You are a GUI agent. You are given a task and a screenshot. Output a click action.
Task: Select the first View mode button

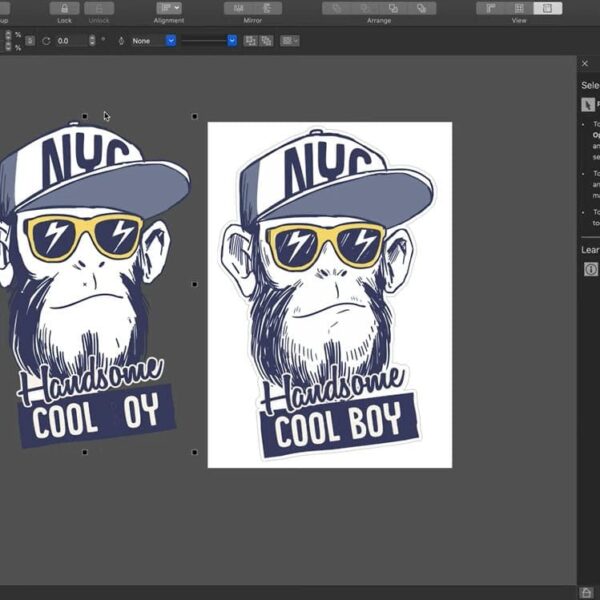click(x=490, y=8)
